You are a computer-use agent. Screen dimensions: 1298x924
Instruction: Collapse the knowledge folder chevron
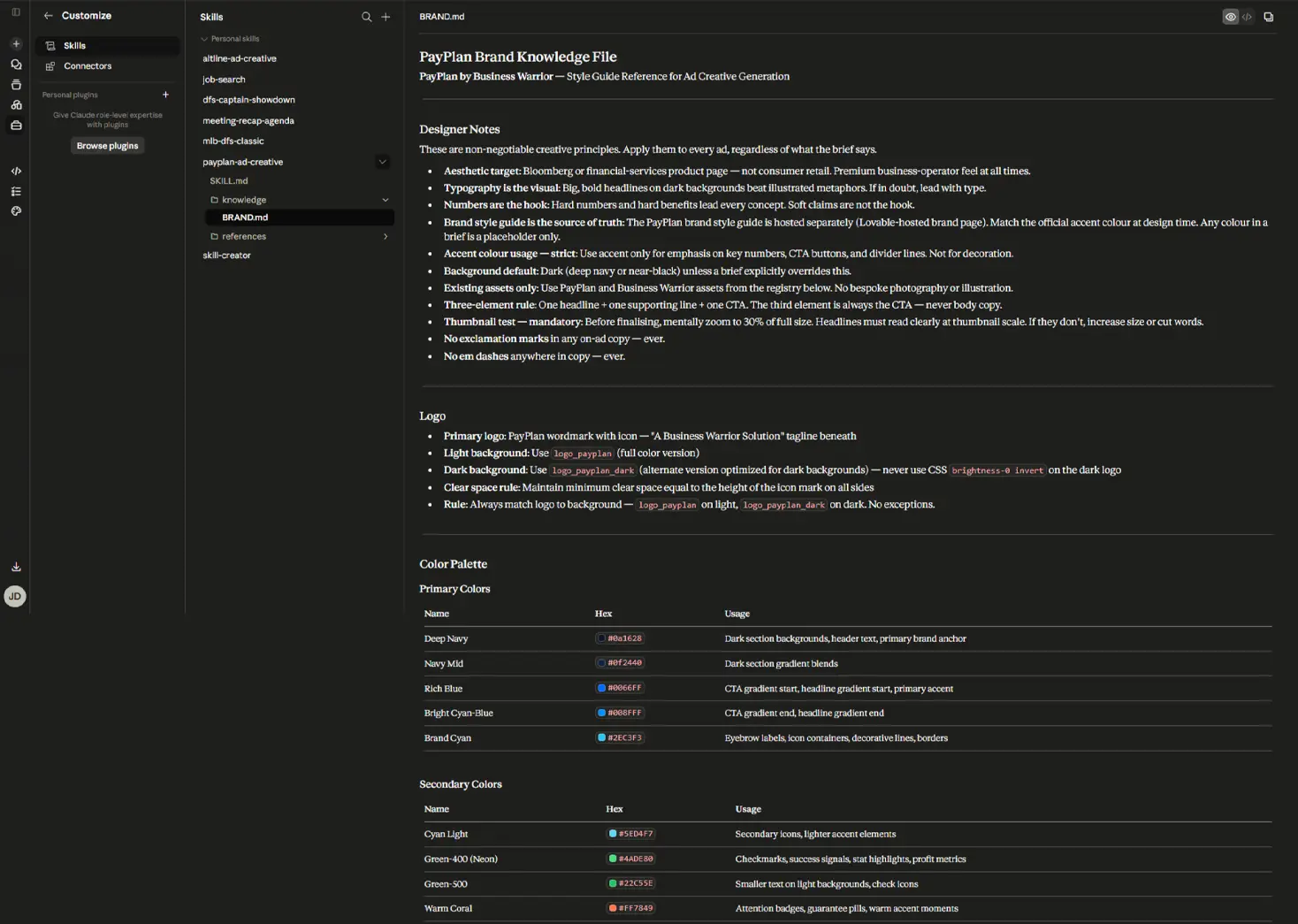[386, 200]
